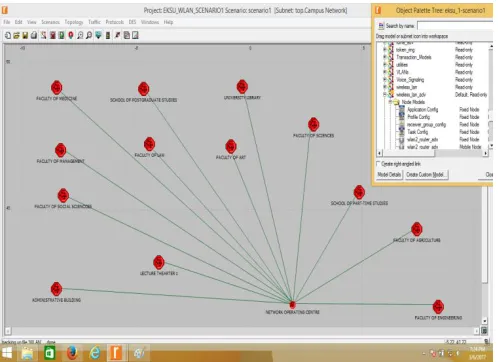Image resolution: width=498 pixels, height=362 pixels.
Task: Collapse the Node Models folder
Action: tap(390, 102)
